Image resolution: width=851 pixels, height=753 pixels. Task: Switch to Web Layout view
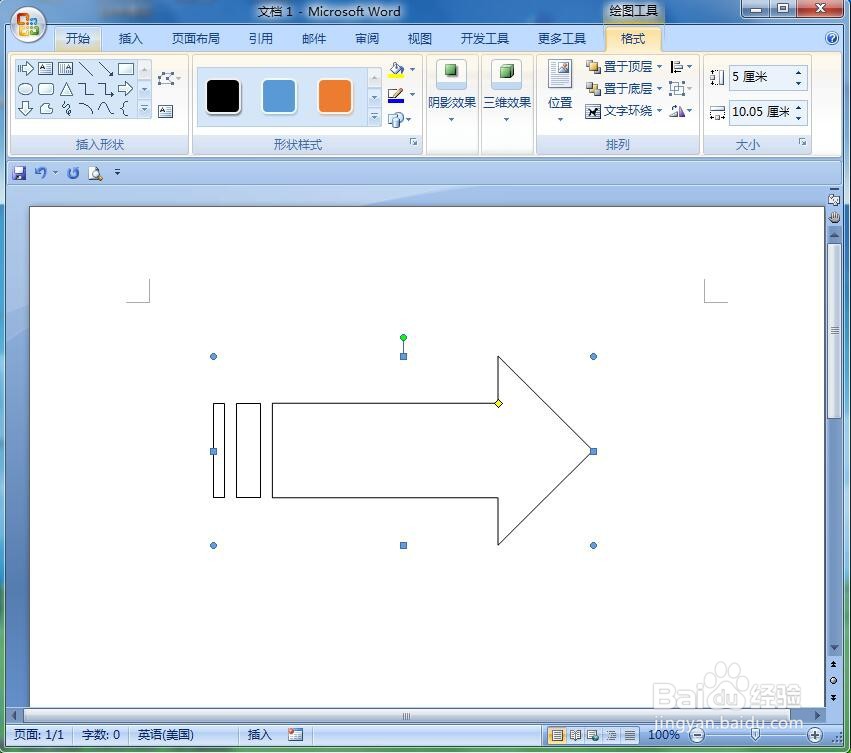tap(593, 735)
